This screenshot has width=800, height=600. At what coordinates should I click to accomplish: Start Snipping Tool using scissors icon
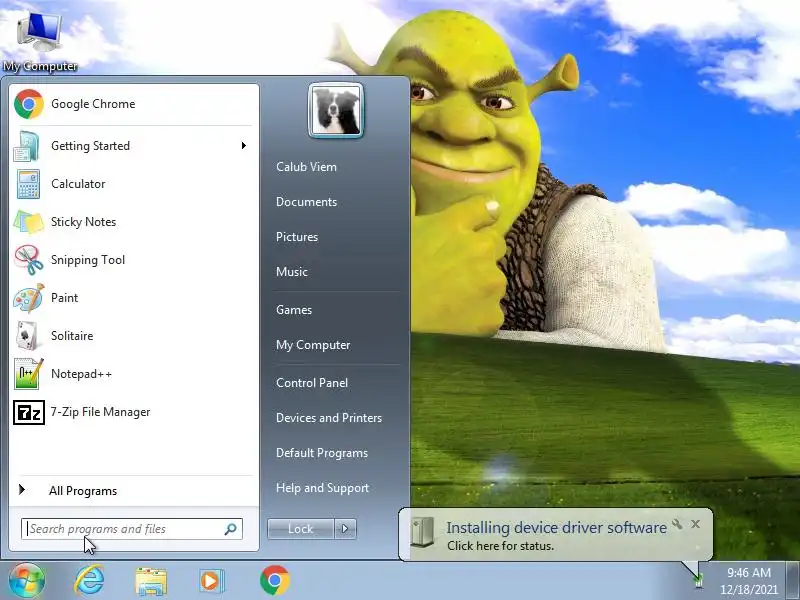pyautogui.click(x=29, y=260)
